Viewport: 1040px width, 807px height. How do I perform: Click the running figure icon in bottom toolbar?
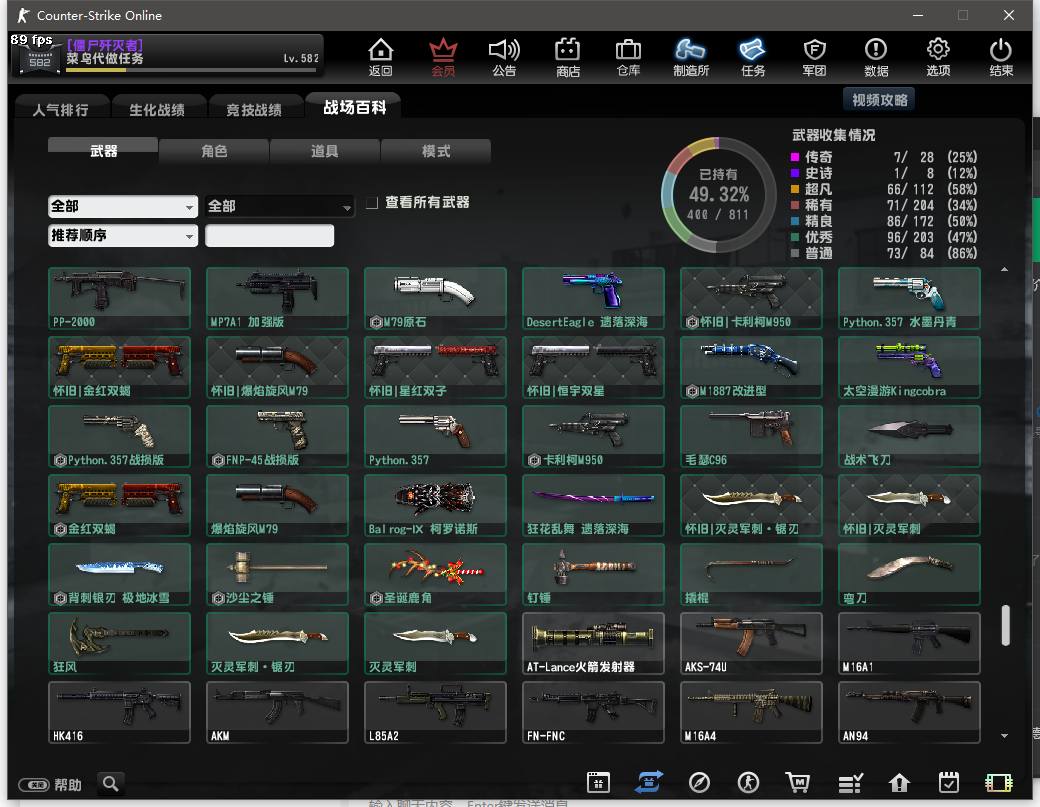pos(748,783)
